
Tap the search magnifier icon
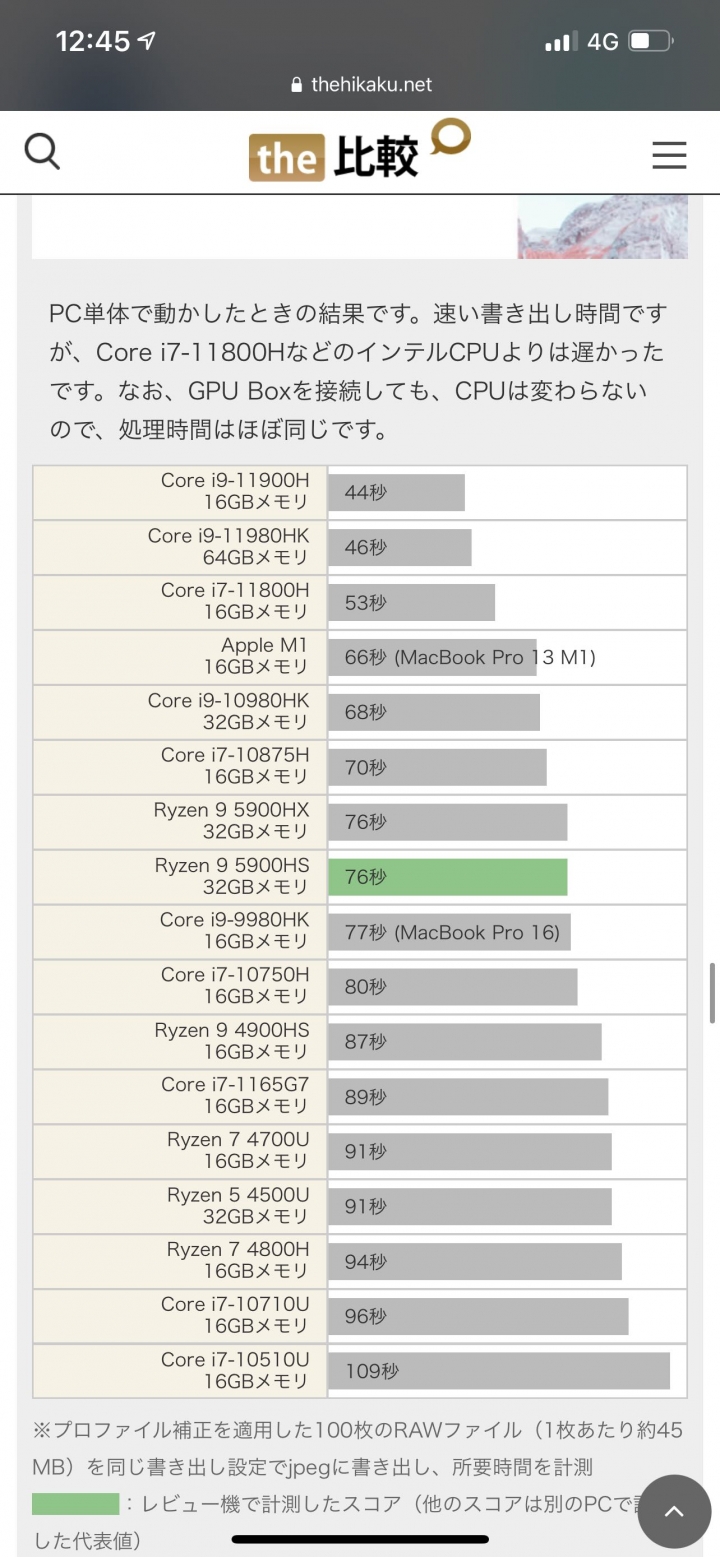(42, 153)
